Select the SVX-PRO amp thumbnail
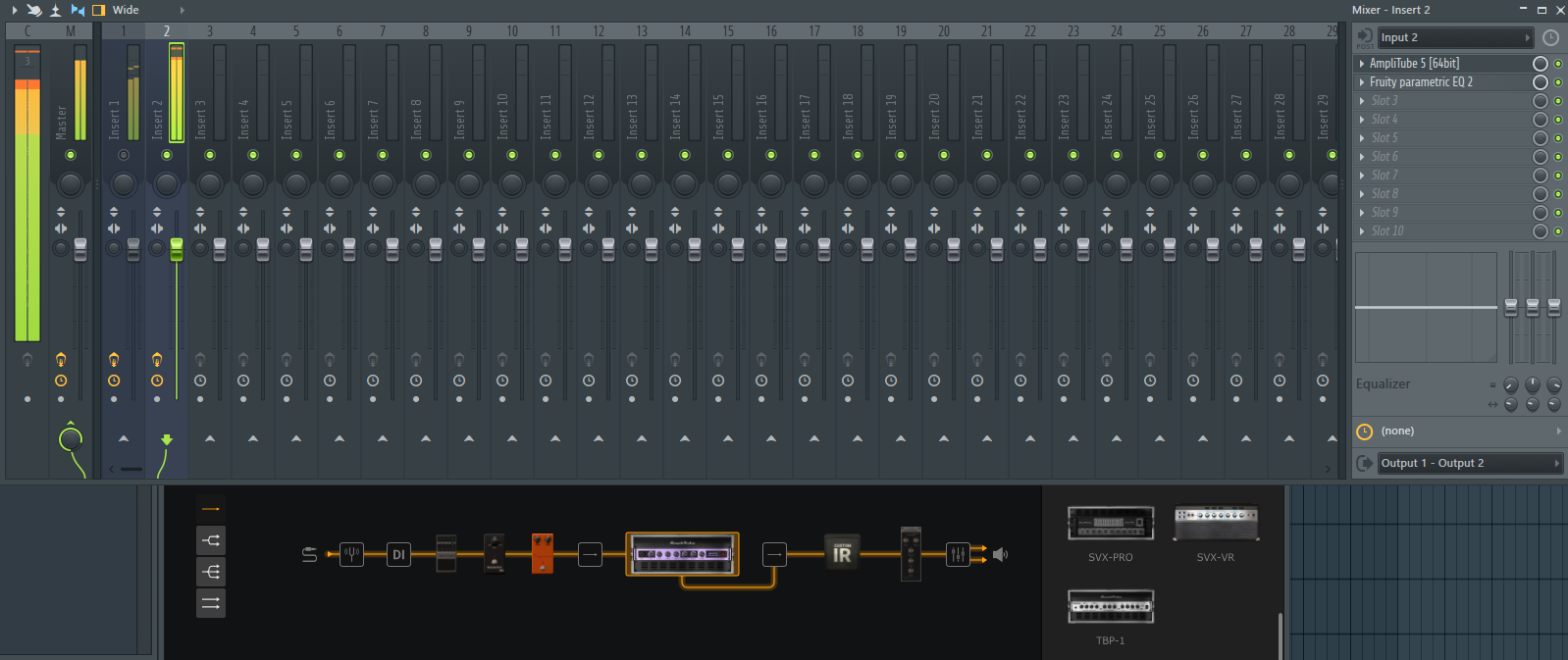Viewport: 1568px width, 660px height. click(x=1111, y=524)
